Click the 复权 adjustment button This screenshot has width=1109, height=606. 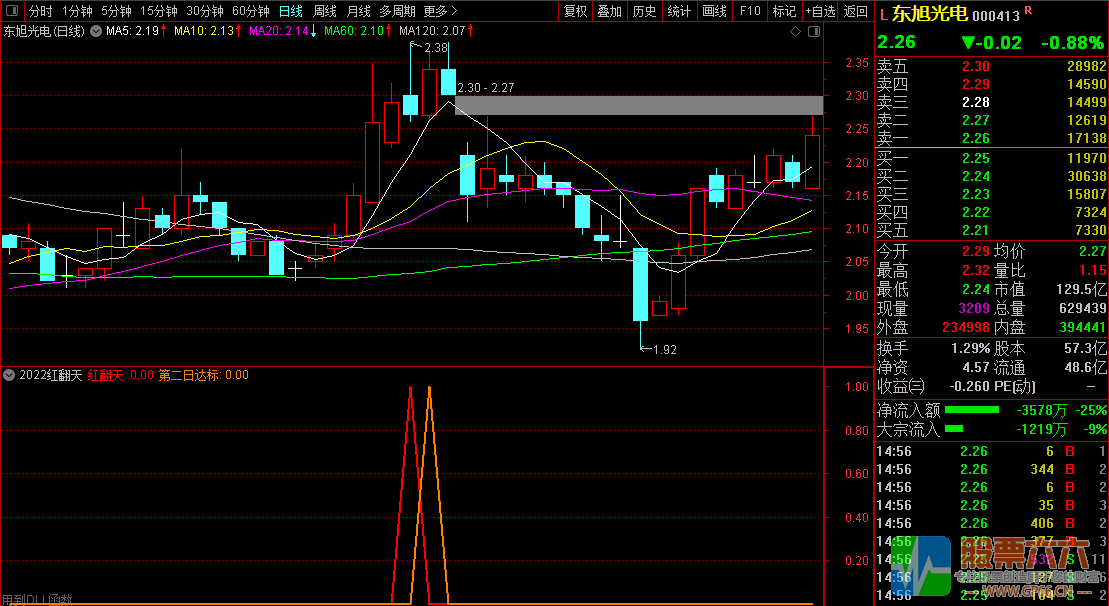pyautogui.click(x=575, y=11)
